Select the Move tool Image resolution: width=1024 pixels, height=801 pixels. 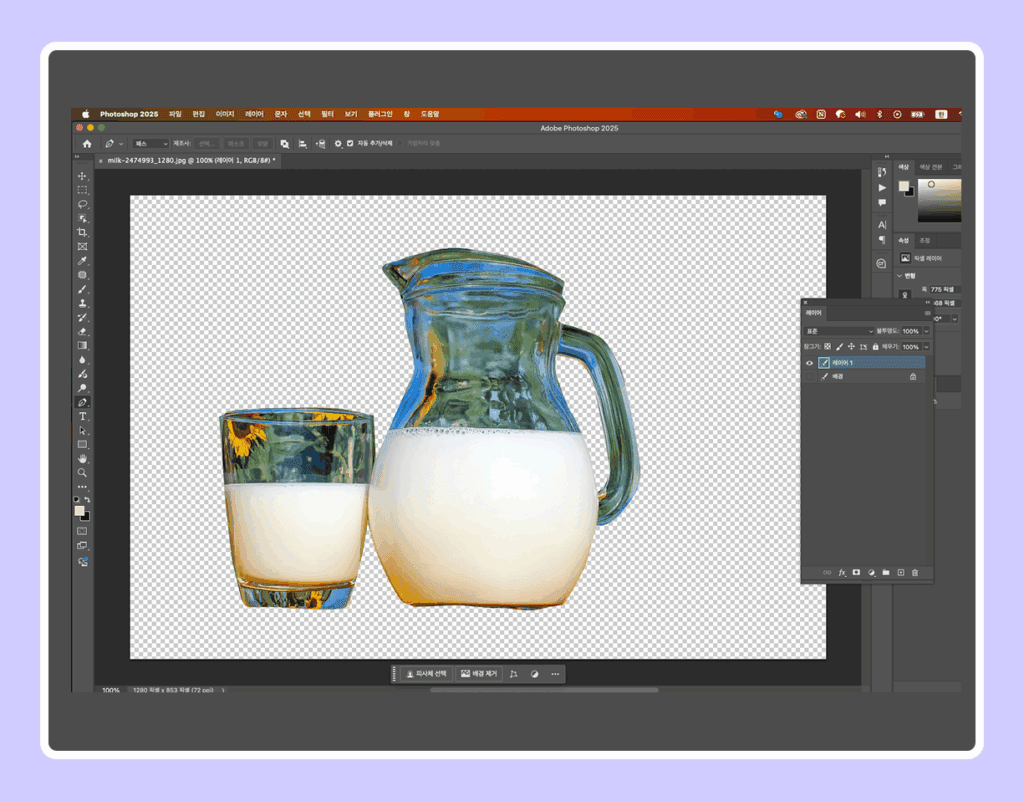click(x=82, y=176)
